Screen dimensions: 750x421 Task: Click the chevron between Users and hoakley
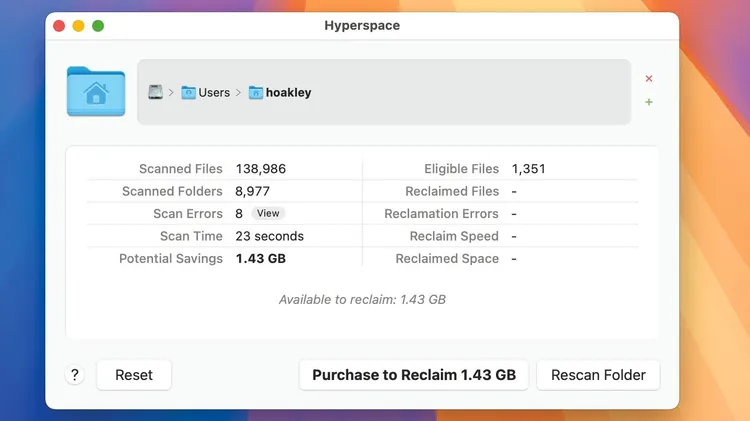tap(239, 93)
